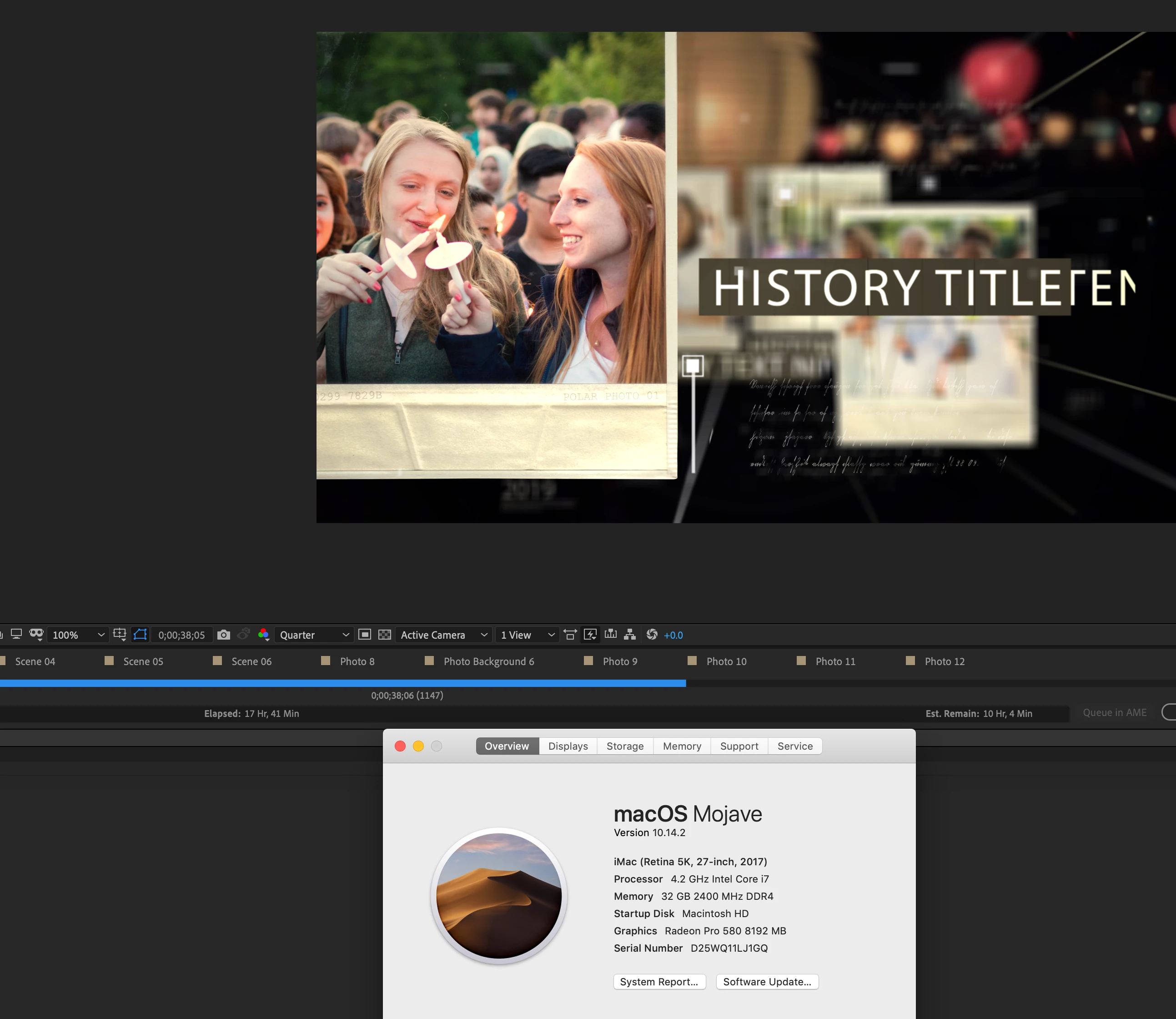Toggle the primary viewer monitor icon
Screen dimensions: 1176x1019
pyautogui.click(x=16, y=635)
